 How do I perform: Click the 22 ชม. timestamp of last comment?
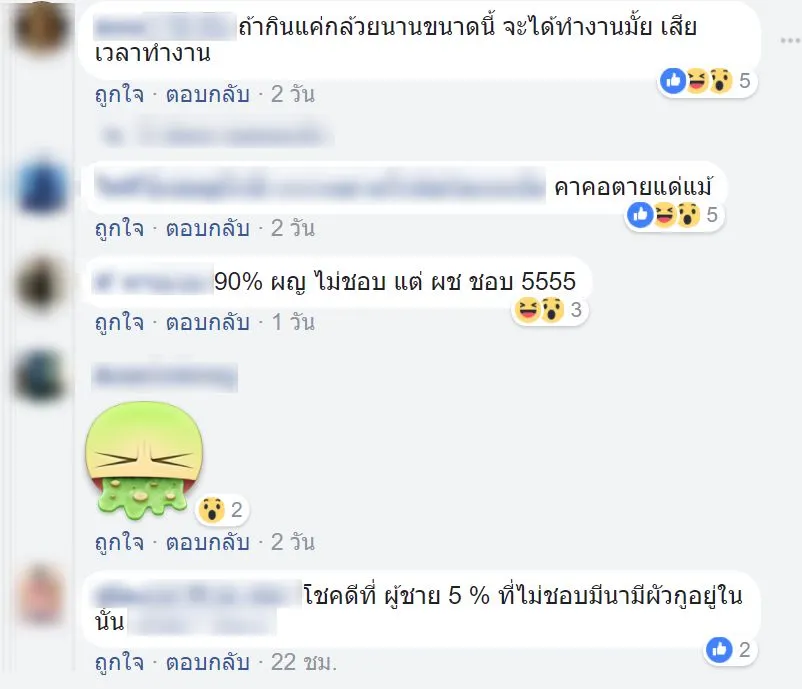(x=304, y=662)
